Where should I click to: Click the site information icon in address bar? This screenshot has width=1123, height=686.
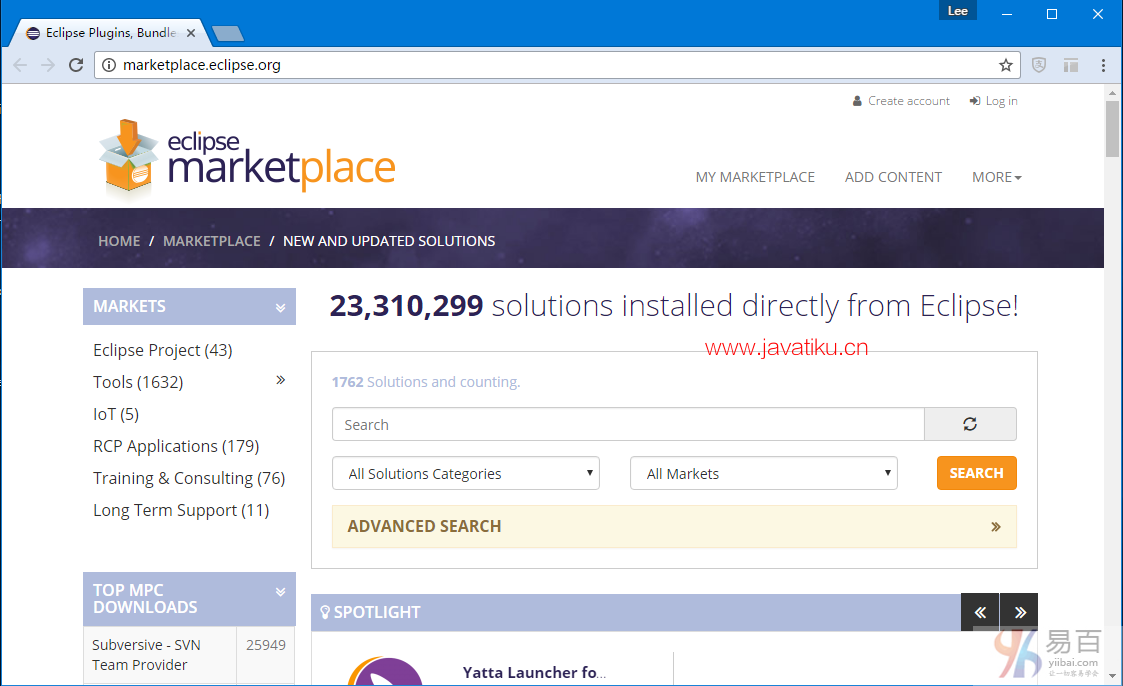pyautogui.click(x=110, y=65)
